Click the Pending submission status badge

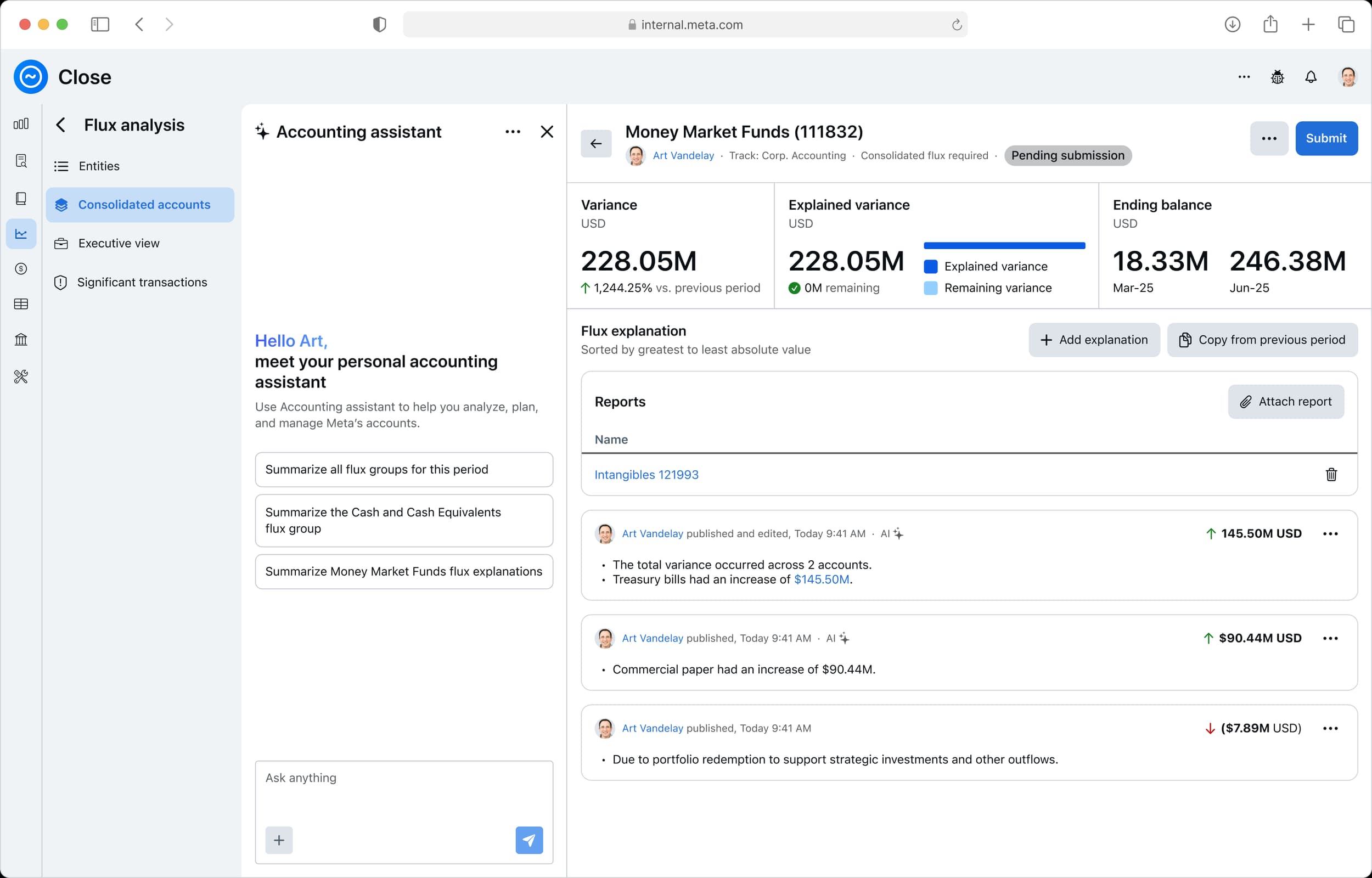pyautogui.click(x=1067, y=156)
